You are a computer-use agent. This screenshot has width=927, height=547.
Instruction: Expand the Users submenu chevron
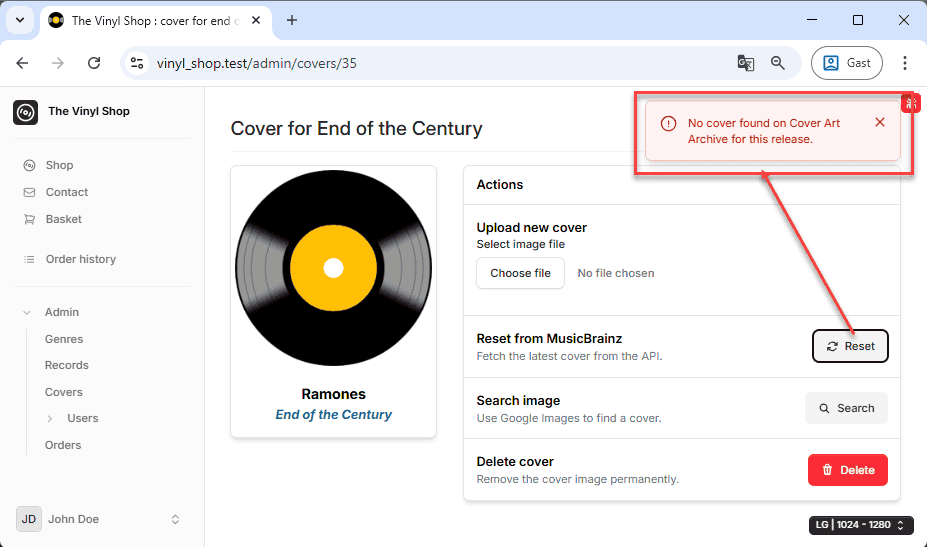point(50,419)
